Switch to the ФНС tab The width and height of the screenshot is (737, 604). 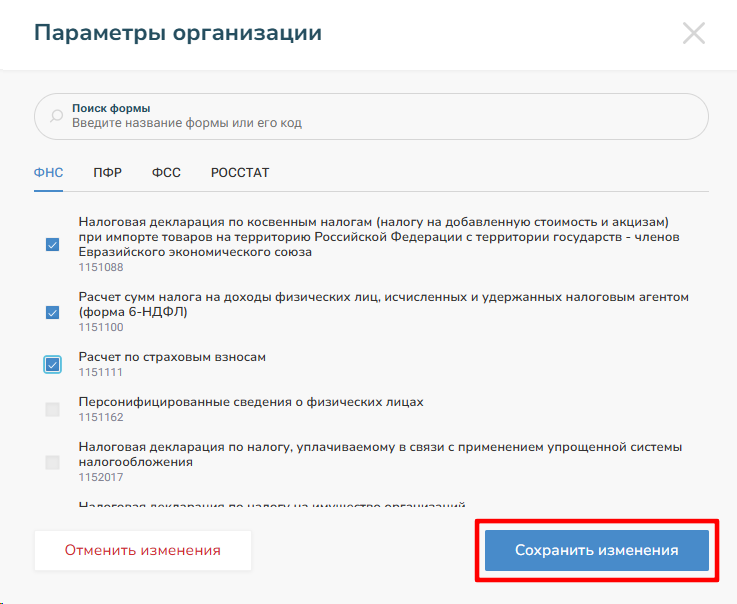point(48,172)
